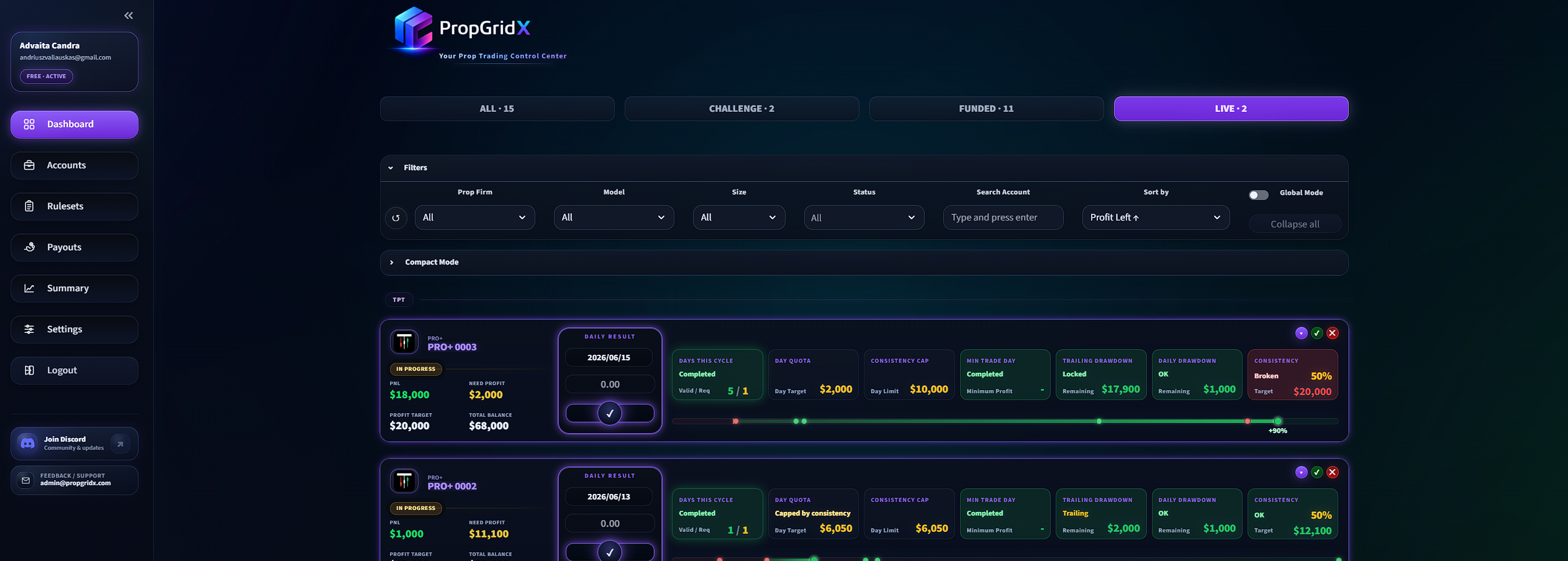The width and height of the screenshot is (1568, 561).
Task: Click purple dropdown circle on PRO+ 0003
Action: pyautogui.click(x=1301, y=333)
